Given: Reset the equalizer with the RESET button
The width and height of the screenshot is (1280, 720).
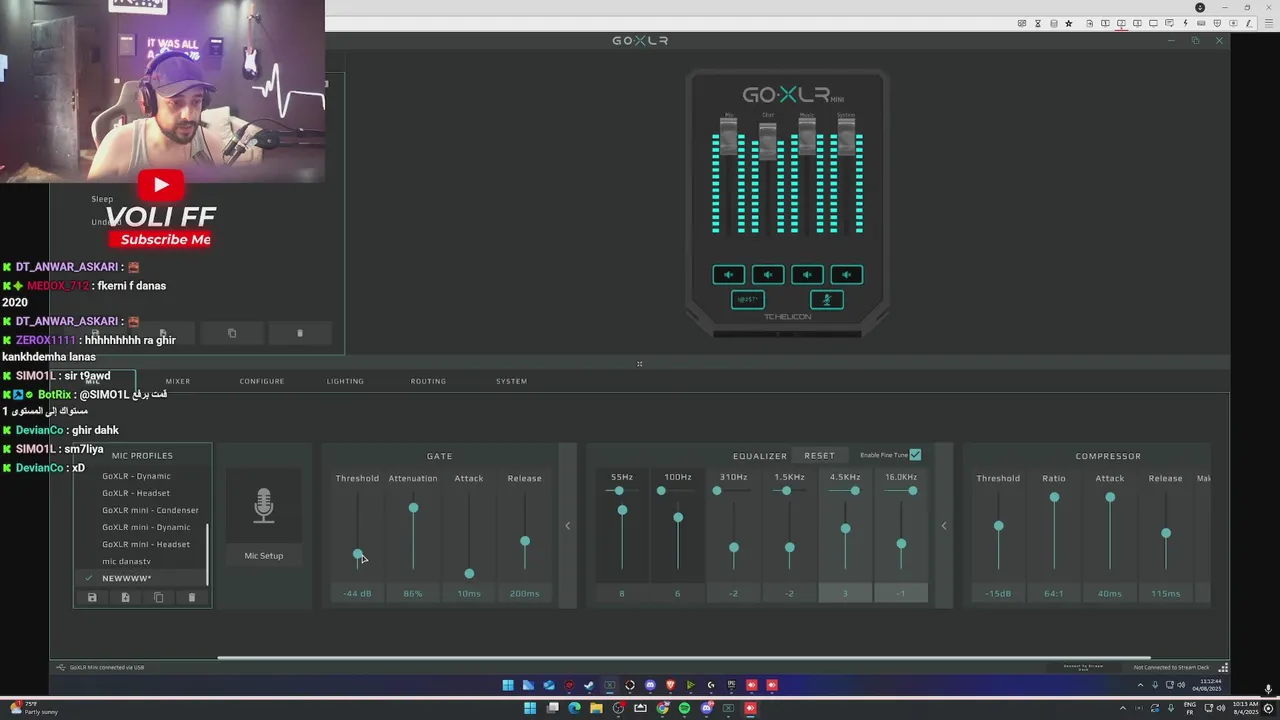Looking at the screenshot, I should click(819, 456).
